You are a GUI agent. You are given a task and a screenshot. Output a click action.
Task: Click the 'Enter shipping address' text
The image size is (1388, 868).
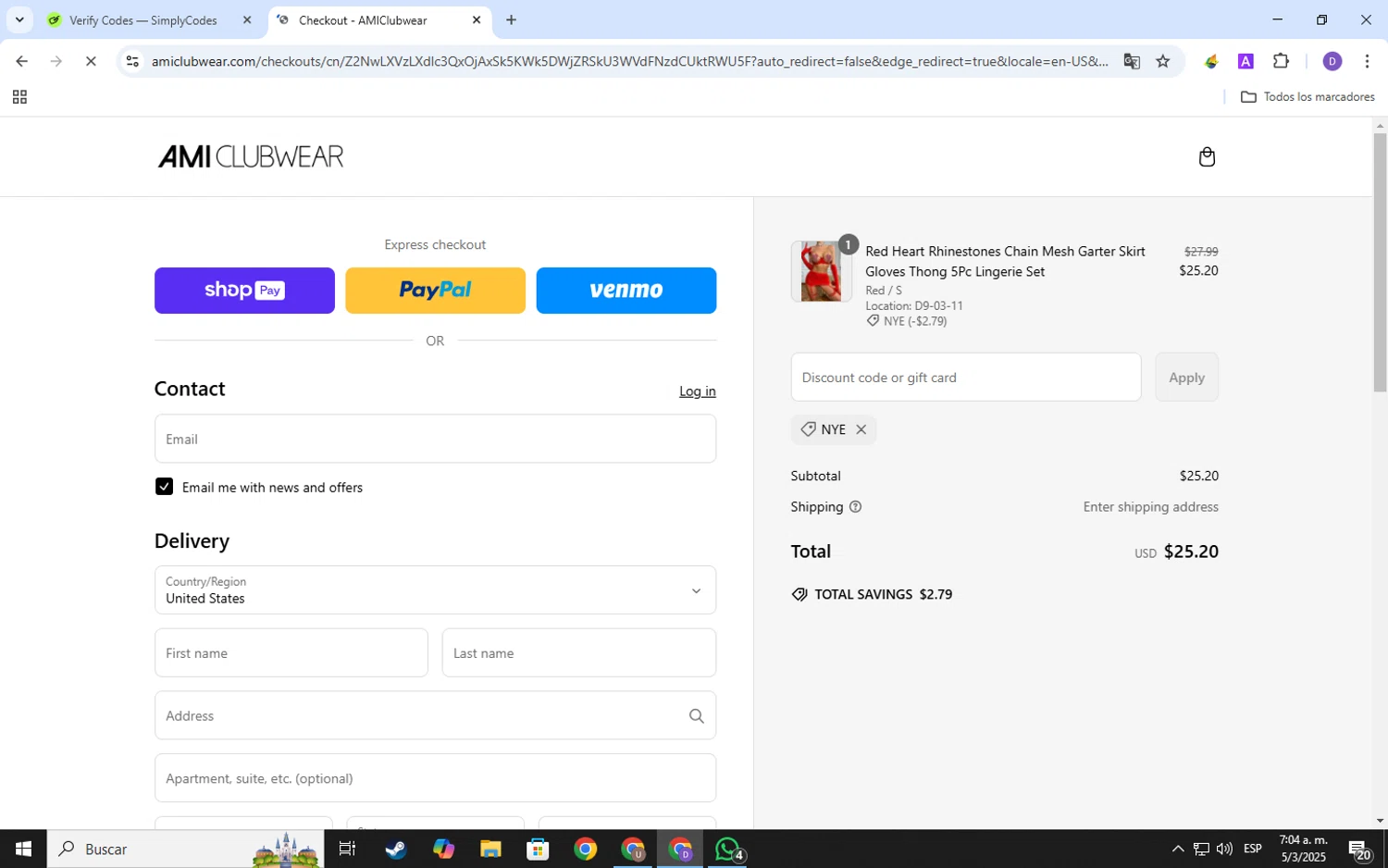point(1150,507)
